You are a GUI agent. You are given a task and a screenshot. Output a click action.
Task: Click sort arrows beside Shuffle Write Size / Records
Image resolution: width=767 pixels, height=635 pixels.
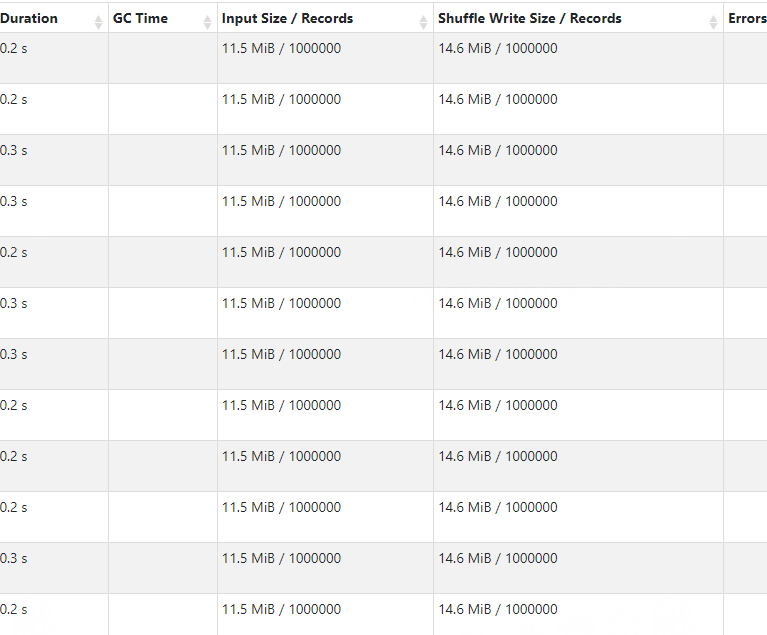click(713, 20)
